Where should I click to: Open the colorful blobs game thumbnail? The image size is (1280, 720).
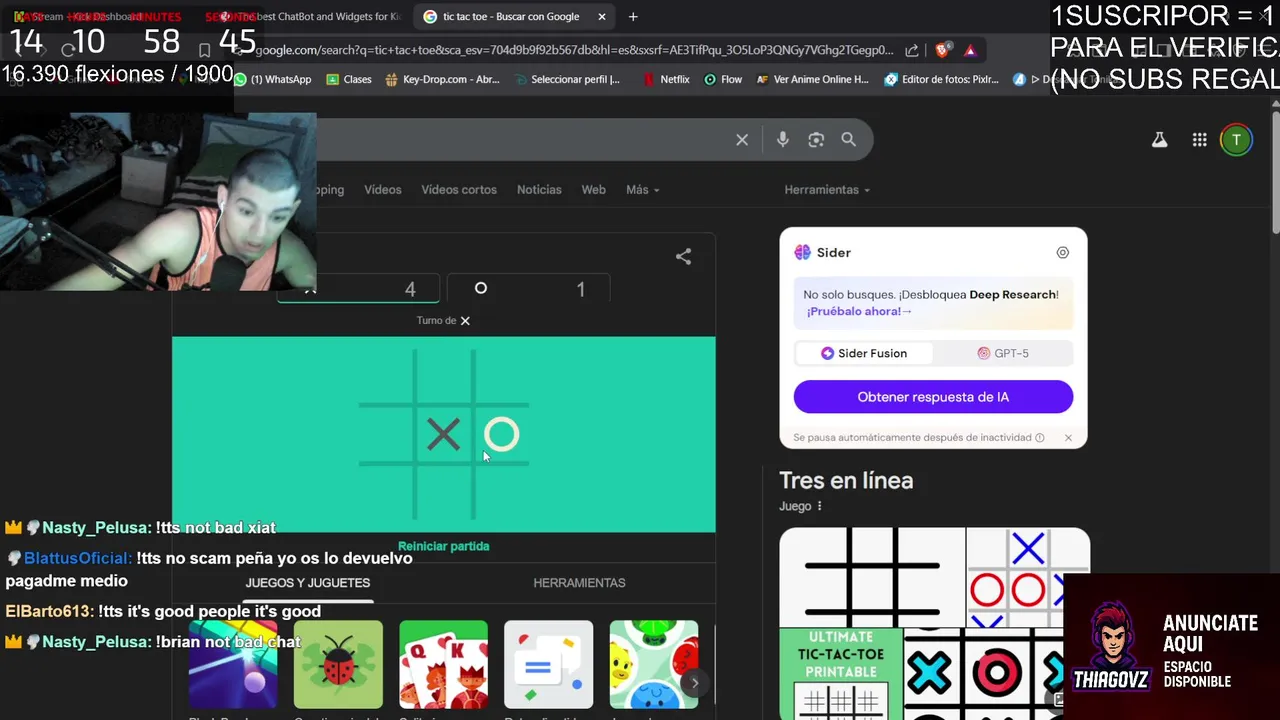point(653,664)
